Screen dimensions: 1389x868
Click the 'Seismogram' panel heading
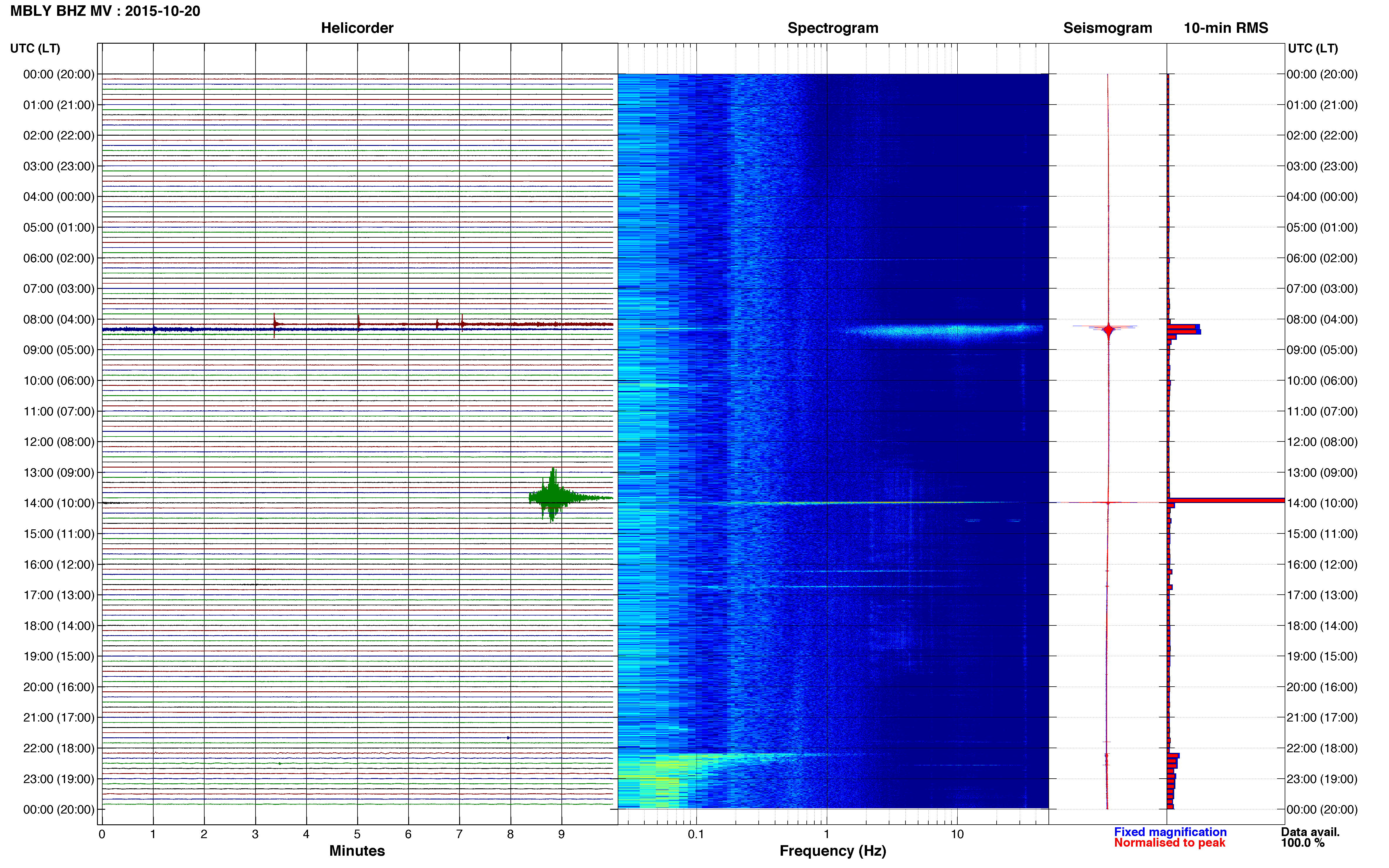pos(1108,28)
